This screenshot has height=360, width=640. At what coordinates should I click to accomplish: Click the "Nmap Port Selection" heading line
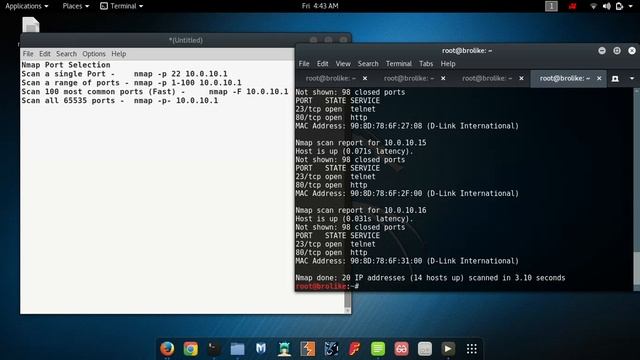66,65
